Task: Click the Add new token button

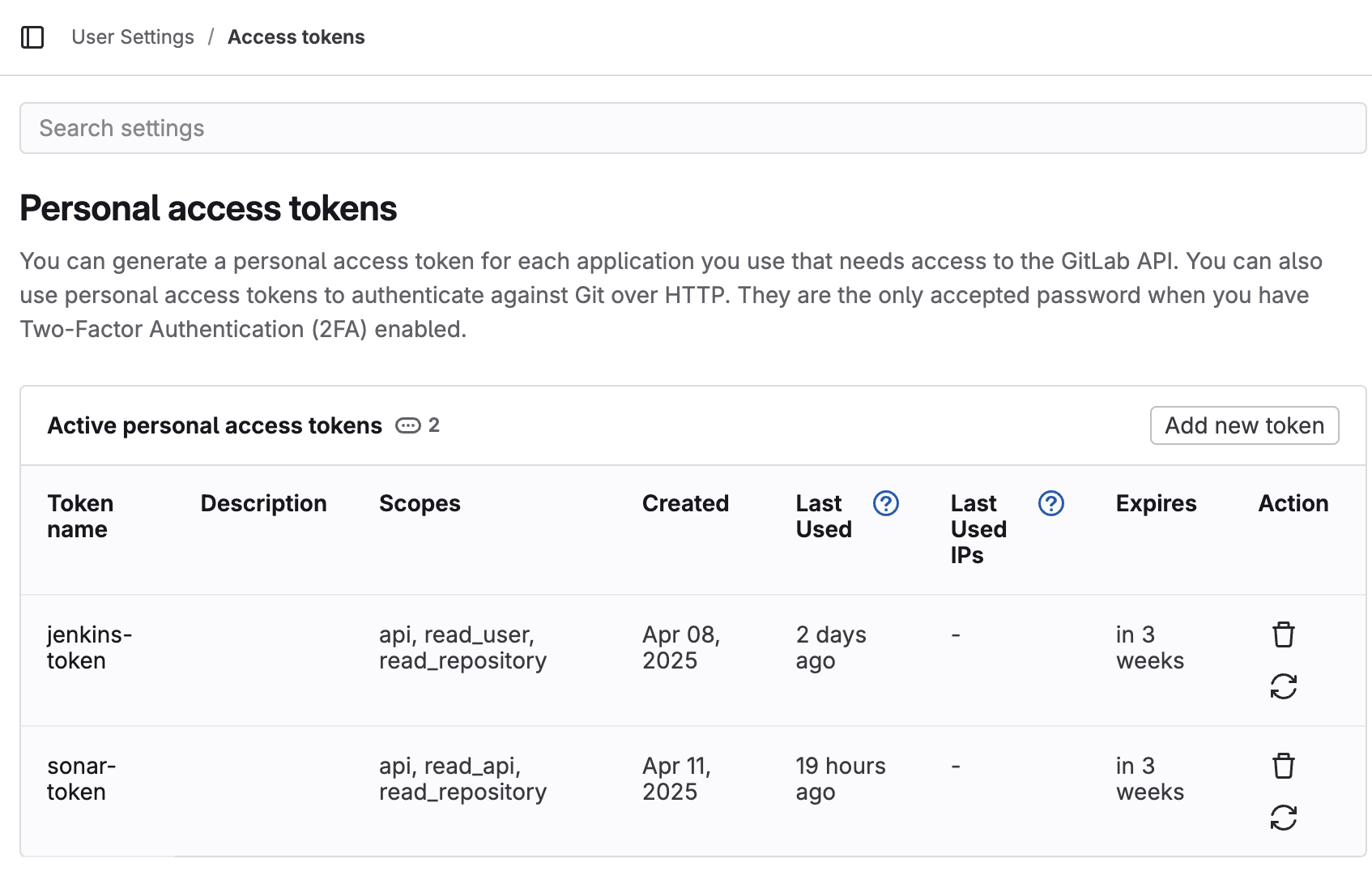Action: click(x=1244, y=425)
